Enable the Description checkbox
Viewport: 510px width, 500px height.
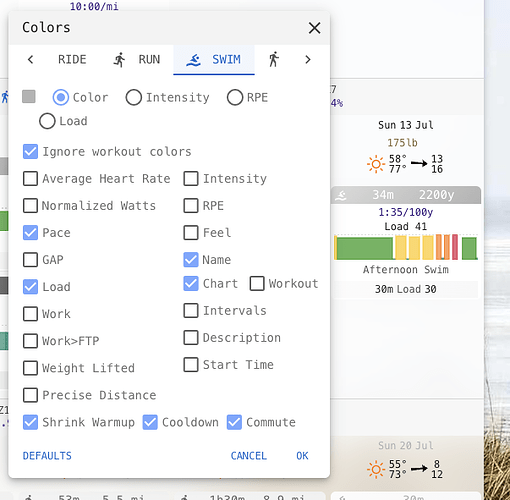(191, 338)
